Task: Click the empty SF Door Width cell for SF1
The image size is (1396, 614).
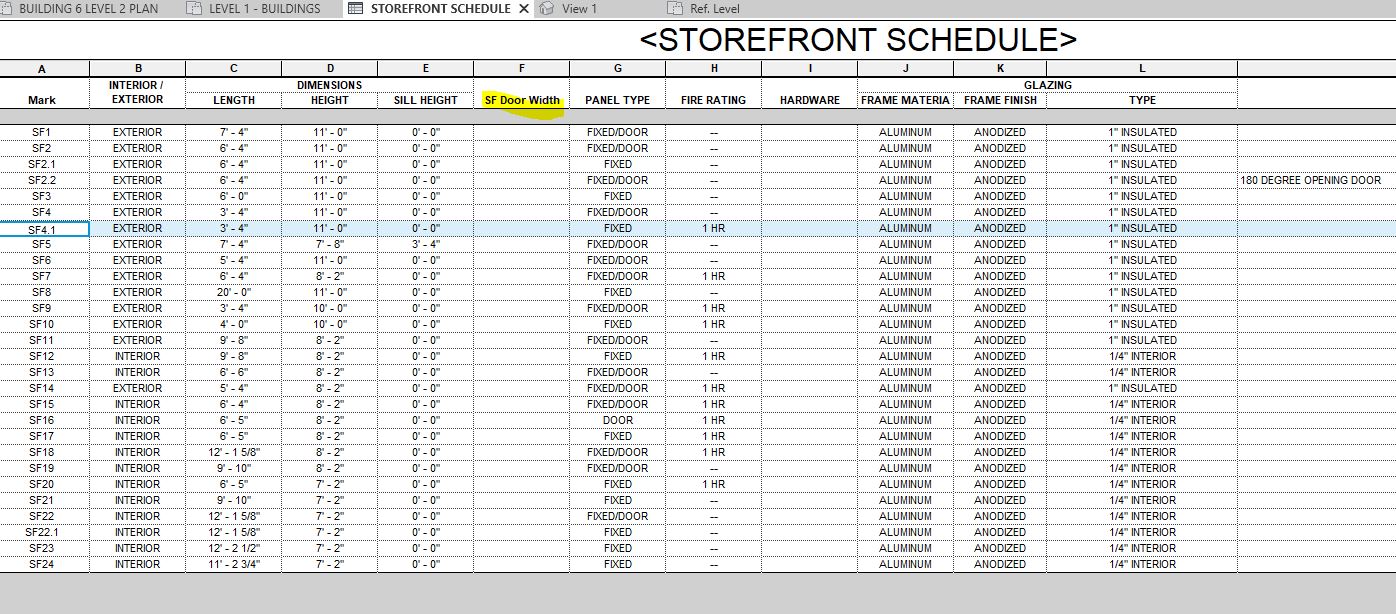Action: click(x=521, y=132)
